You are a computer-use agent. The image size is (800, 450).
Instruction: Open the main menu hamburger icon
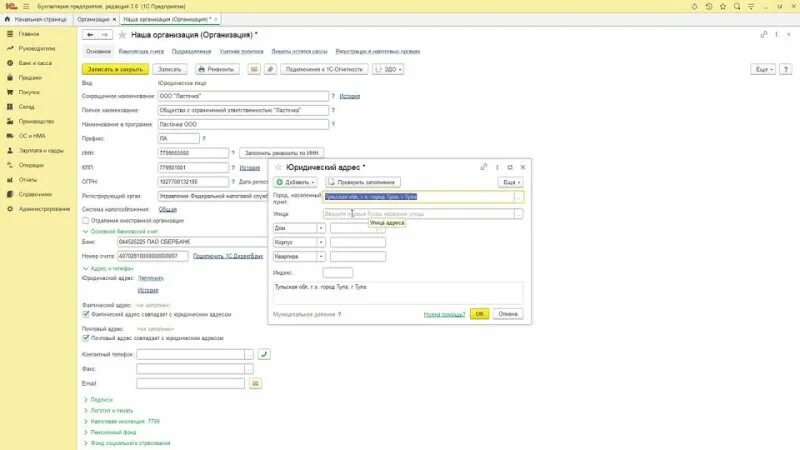click(x=26, y=6)
